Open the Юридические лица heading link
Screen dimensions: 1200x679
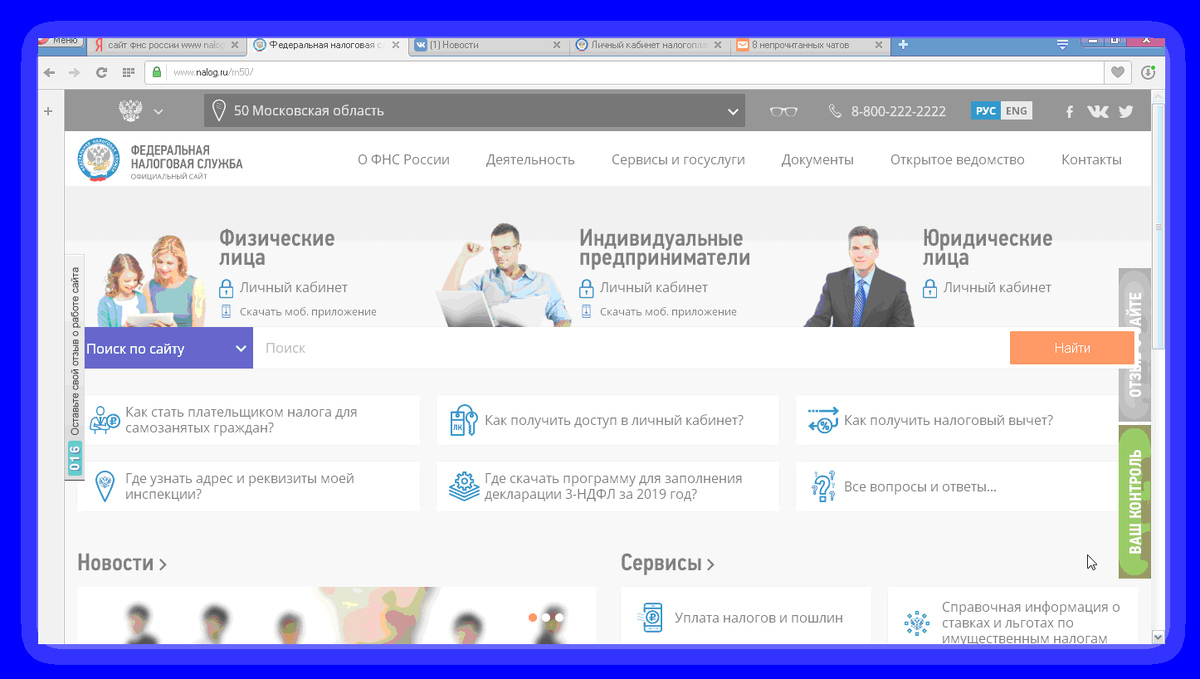tap(988, 248)
